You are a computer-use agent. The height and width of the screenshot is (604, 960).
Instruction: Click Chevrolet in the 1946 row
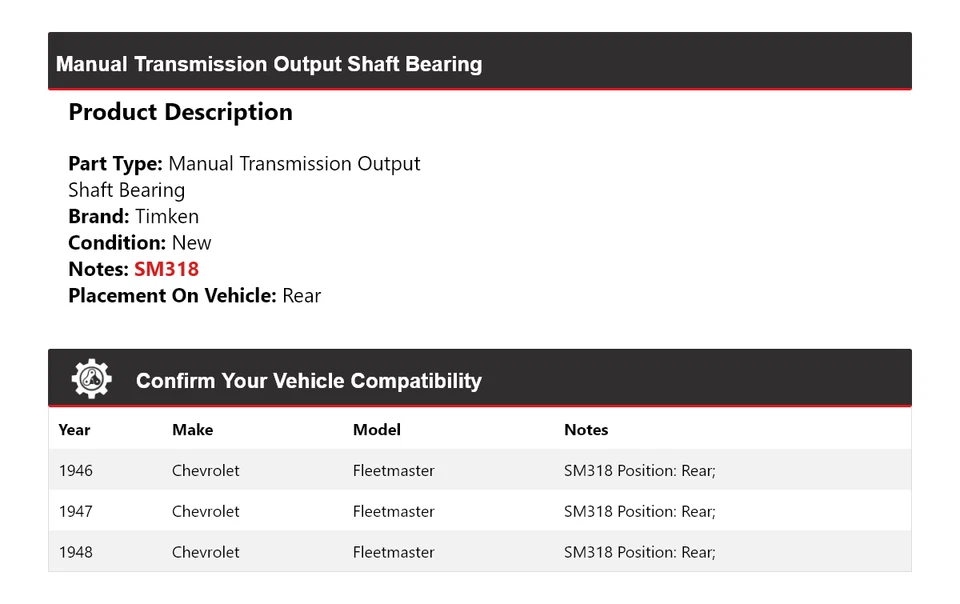[x=205, y=471]
